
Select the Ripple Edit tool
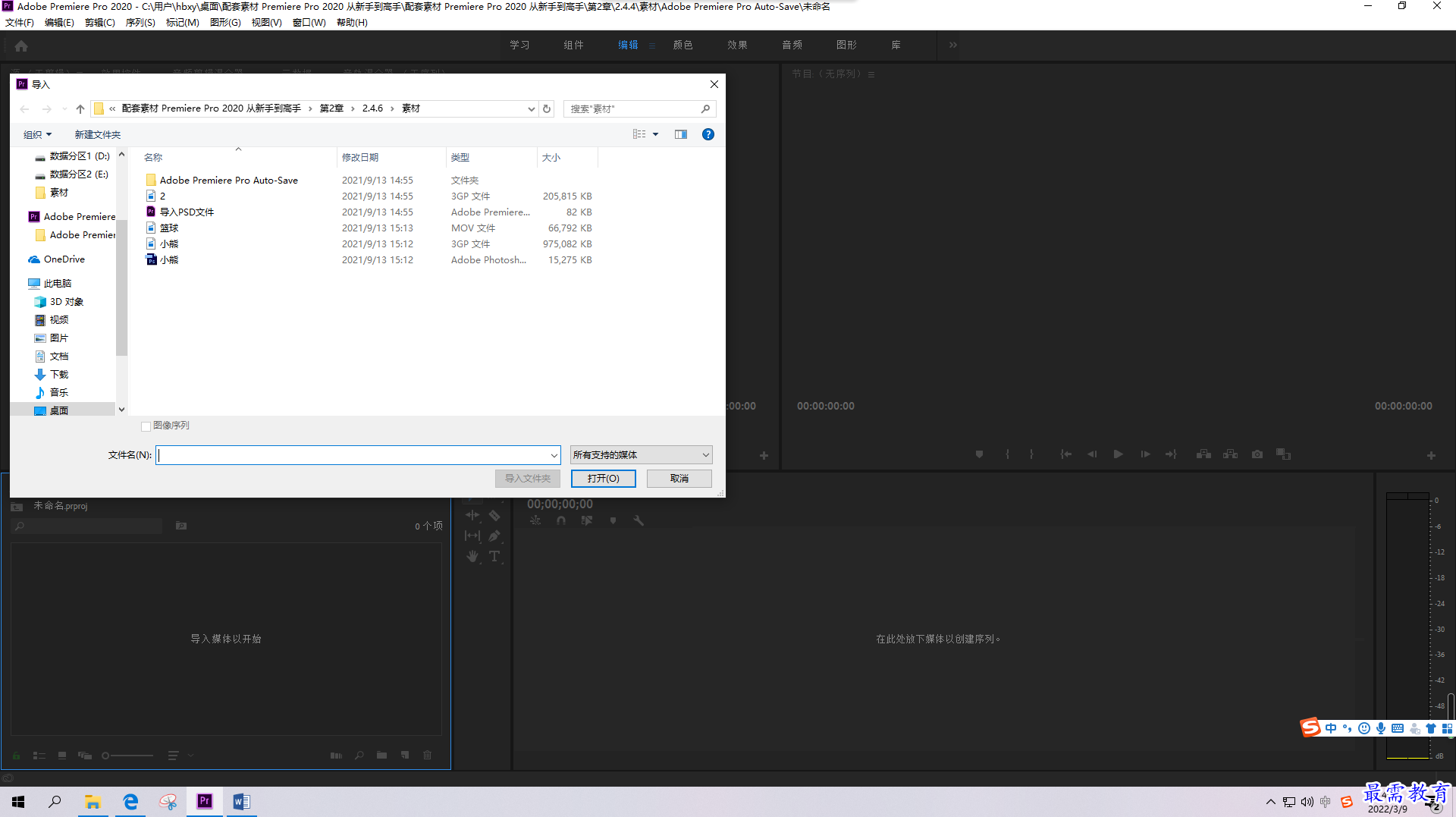472,516
